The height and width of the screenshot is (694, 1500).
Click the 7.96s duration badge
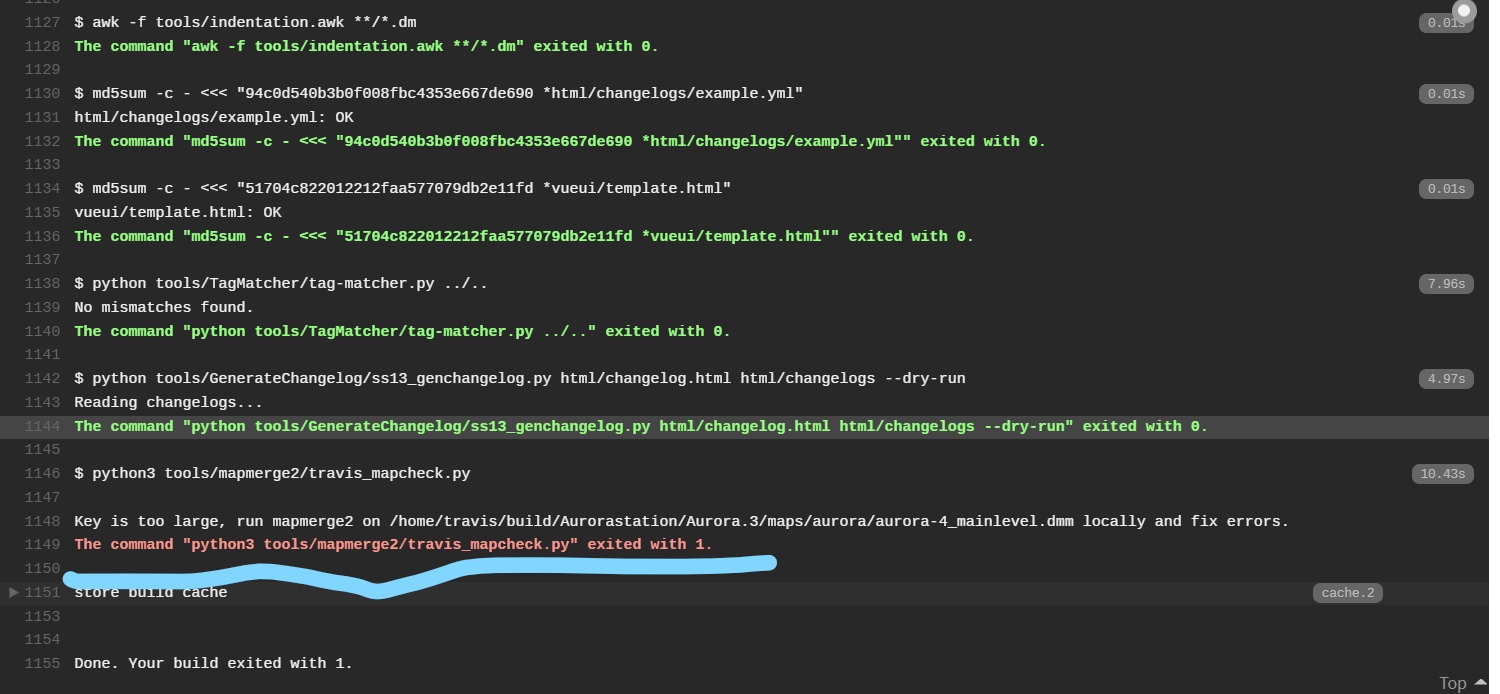tap(1446, 284)
